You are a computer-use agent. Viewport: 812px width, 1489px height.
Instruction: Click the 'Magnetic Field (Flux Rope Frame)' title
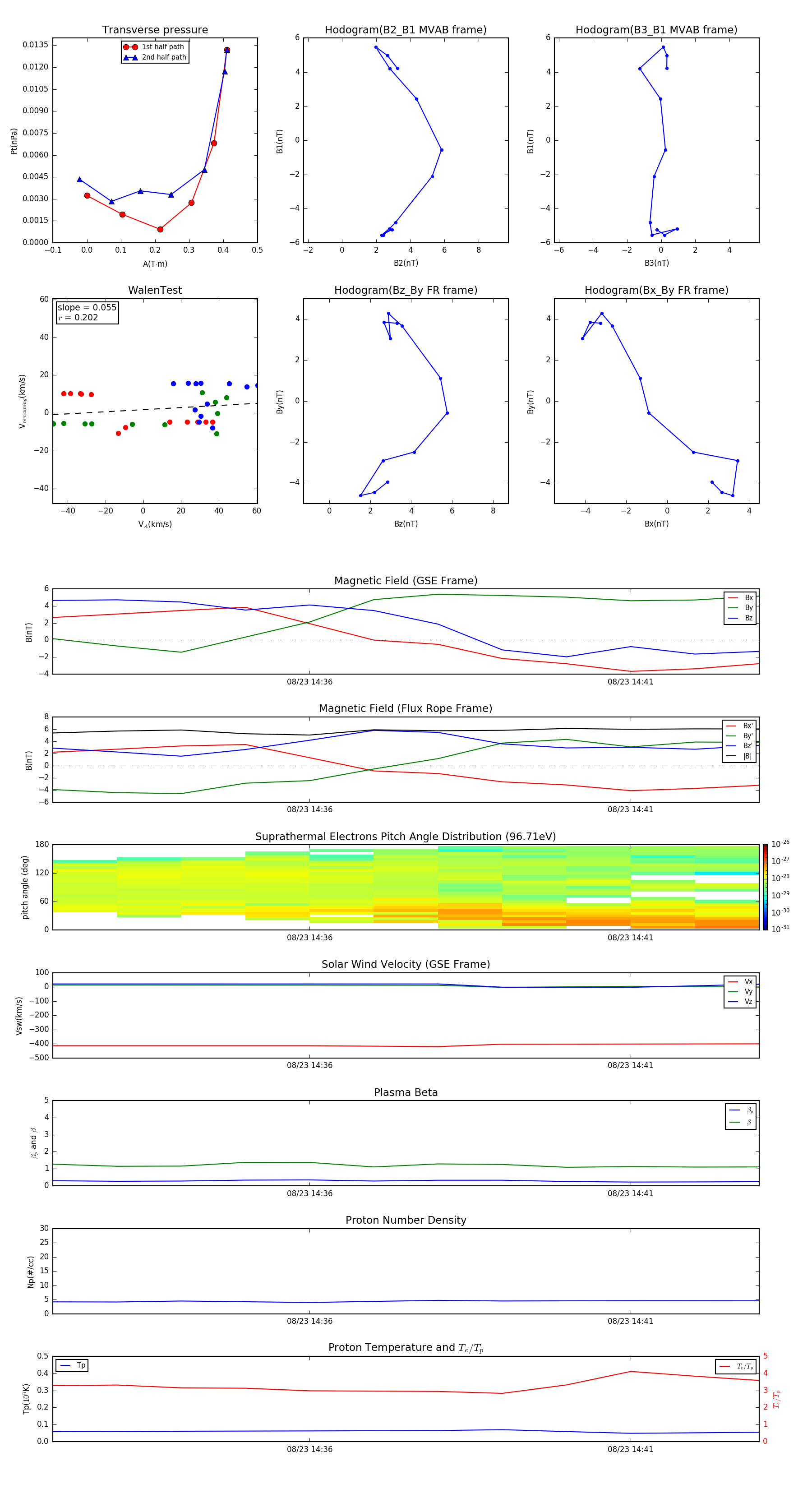tap(406, 709)
